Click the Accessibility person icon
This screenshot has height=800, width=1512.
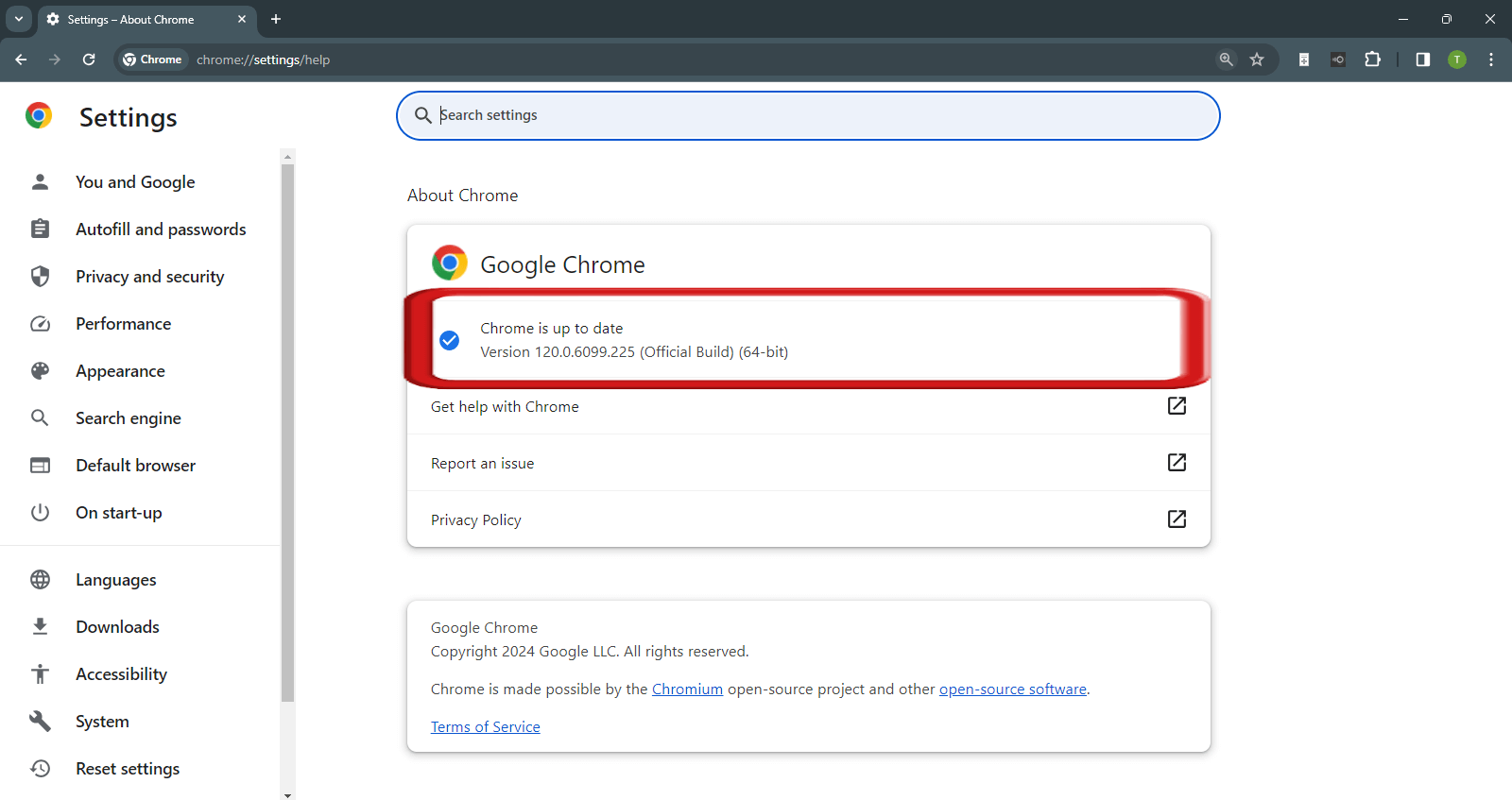40,674
